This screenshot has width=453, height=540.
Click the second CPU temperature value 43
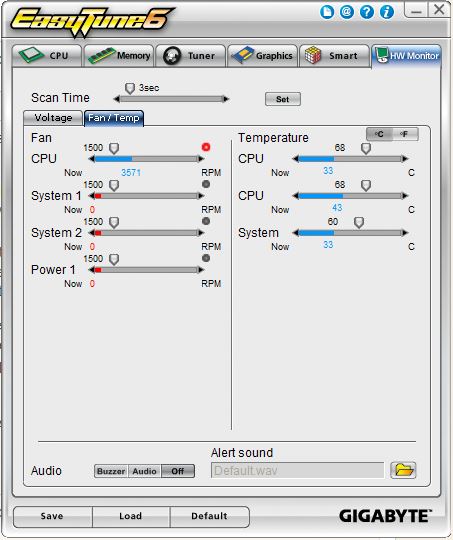(x=337, y=208)
